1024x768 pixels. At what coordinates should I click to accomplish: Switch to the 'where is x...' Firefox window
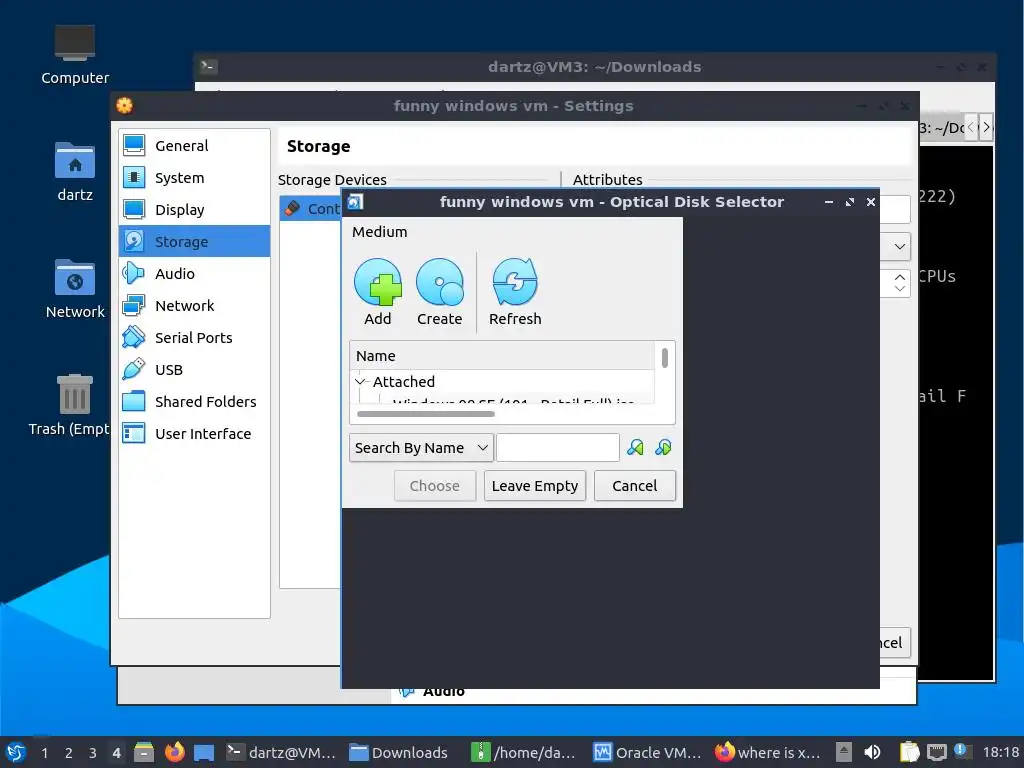[x=768, y=752]
